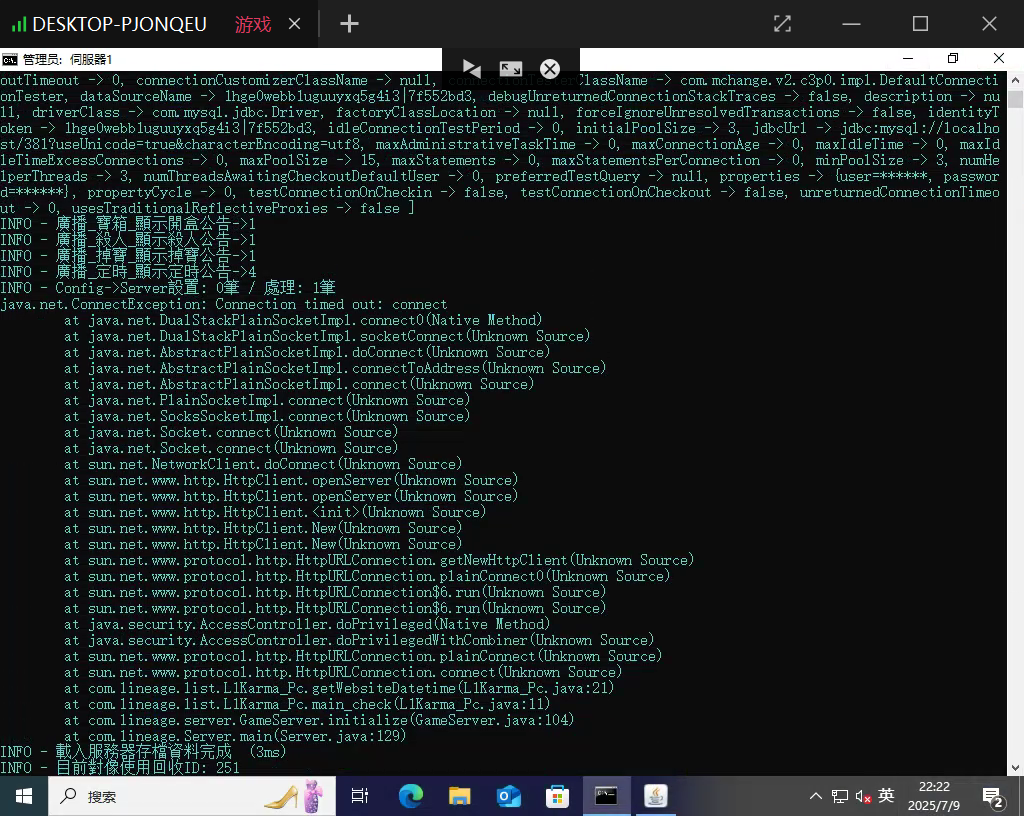Click the L1Karma_Pc.getWebsiteDatetime stack trace line
Image resolution: width=1024 pixels, height=816 pixels.
pyautogui.click(x=339, y=688)
